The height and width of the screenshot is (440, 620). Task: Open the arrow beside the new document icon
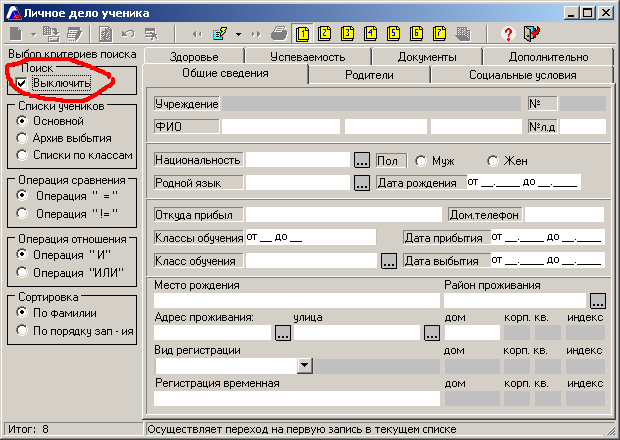coord(34,34)
